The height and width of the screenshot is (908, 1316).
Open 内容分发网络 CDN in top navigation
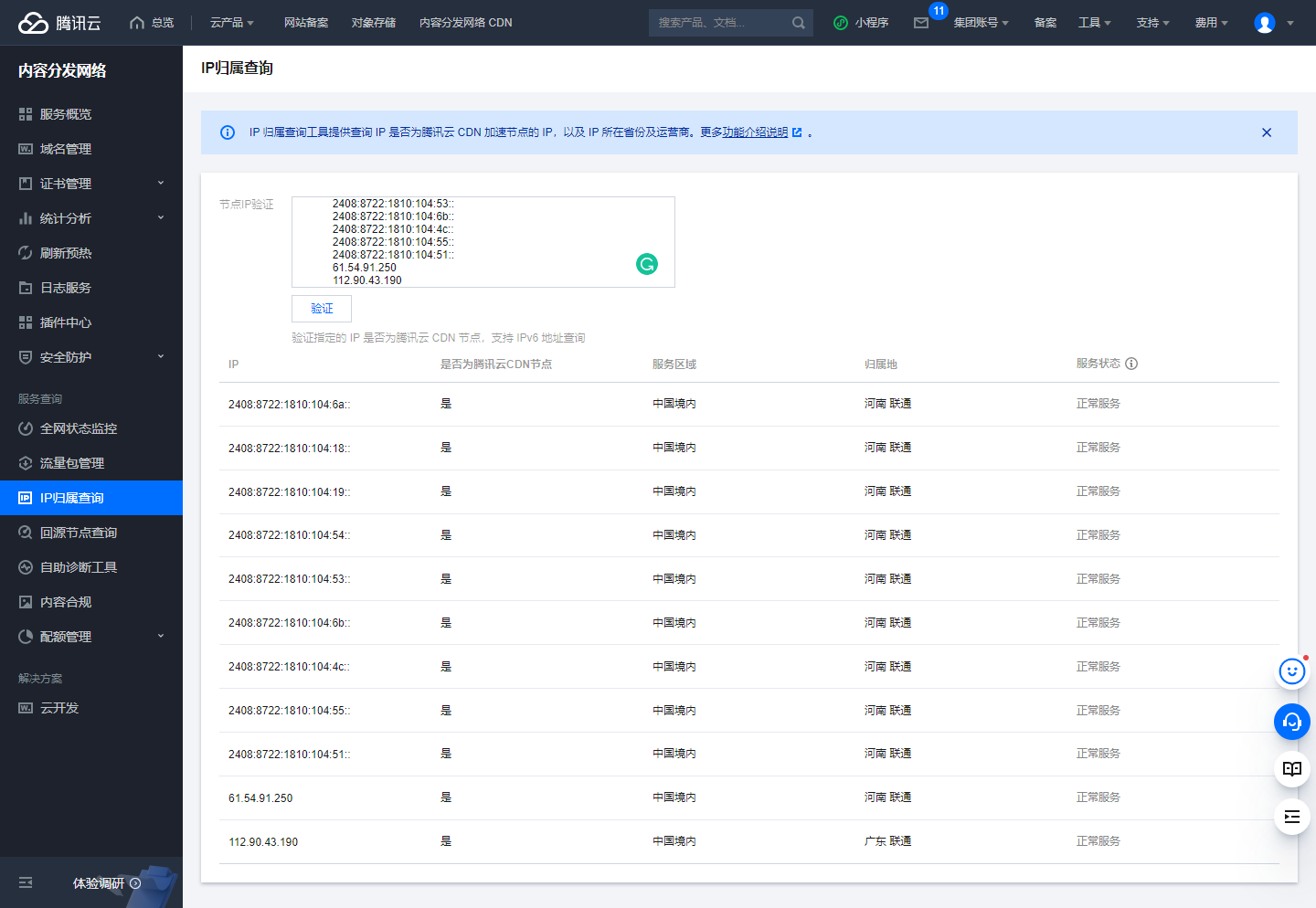click(466, 23)
